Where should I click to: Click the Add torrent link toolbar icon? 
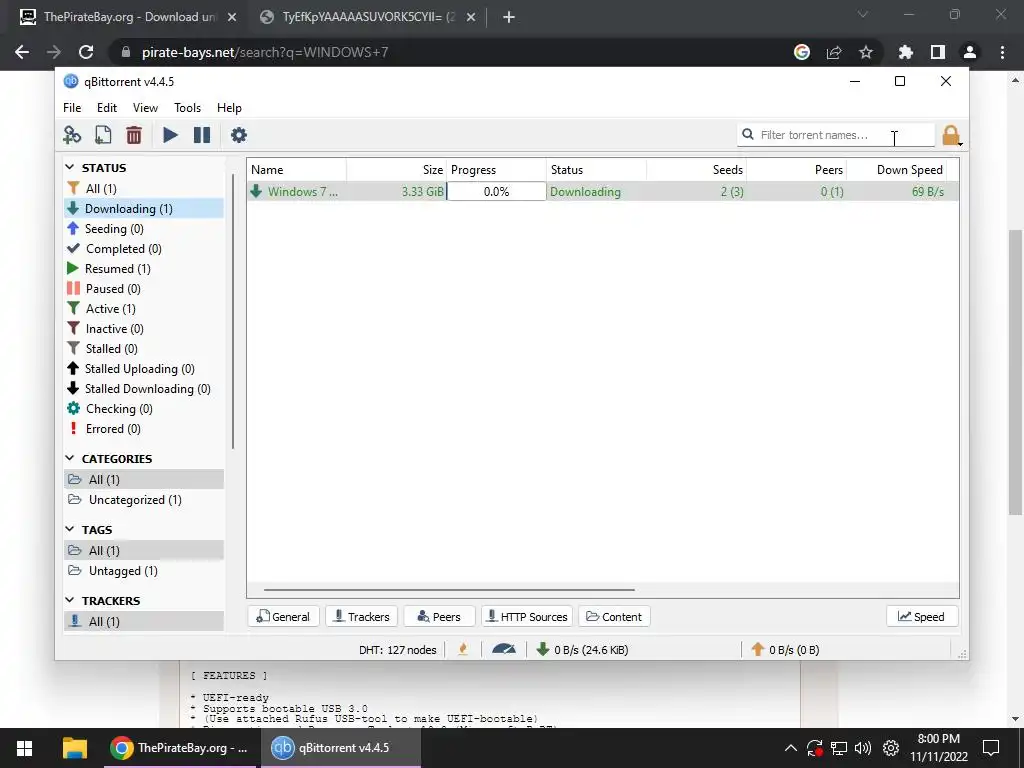point(72,135)
